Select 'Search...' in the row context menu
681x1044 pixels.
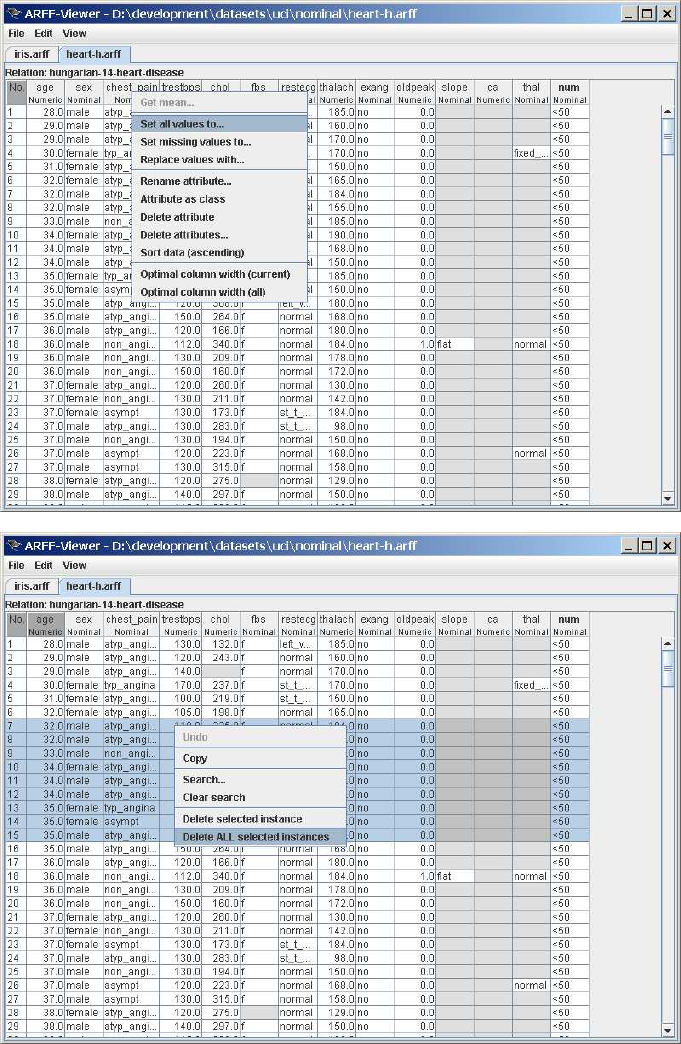[260, 780]
